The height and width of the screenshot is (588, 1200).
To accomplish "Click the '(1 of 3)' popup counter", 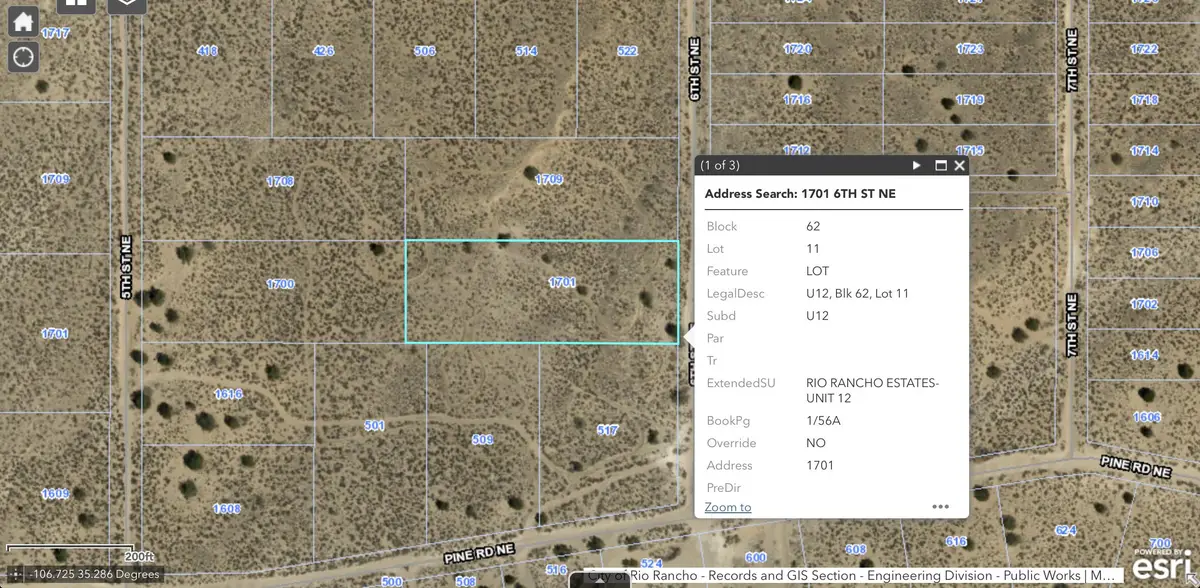I will tap(720, 165).
